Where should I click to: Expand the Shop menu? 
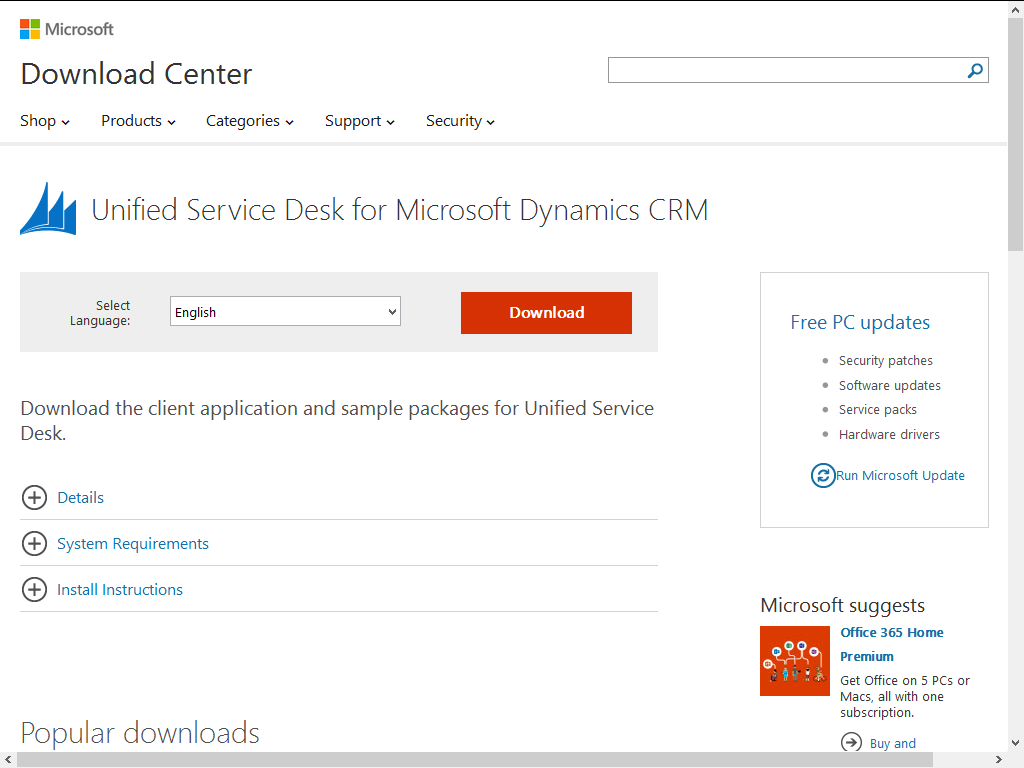[x=45, y=121]
